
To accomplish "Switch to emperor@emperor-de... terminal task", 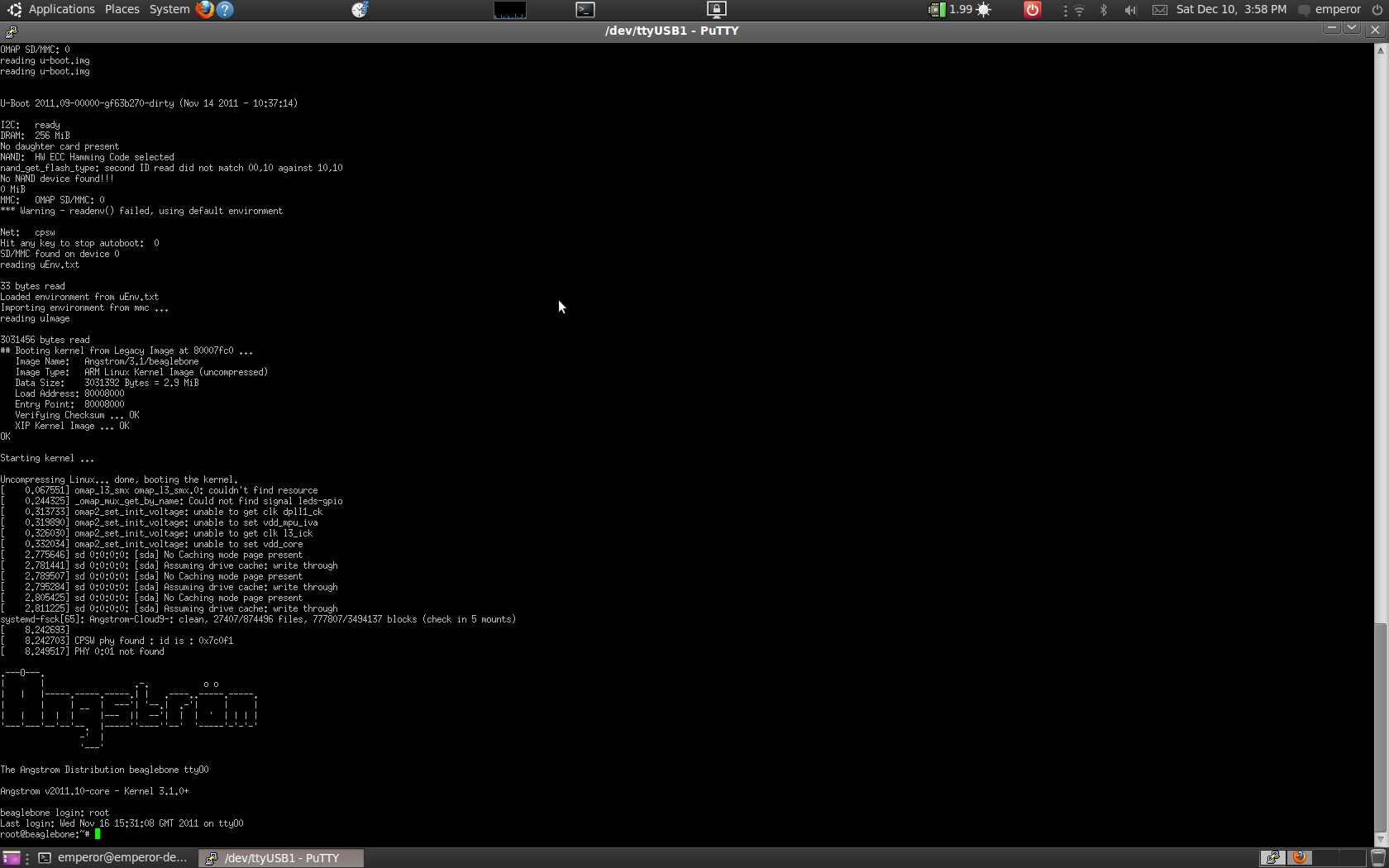I will pyautogui.click(x=113, y=858).
